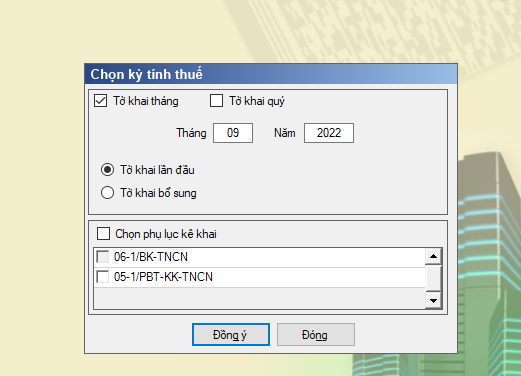Select the Tờ khai lần đầu radio button
The width and height of the screenshot is (521, 376).
pyautogui.click(x=107, y=170)
